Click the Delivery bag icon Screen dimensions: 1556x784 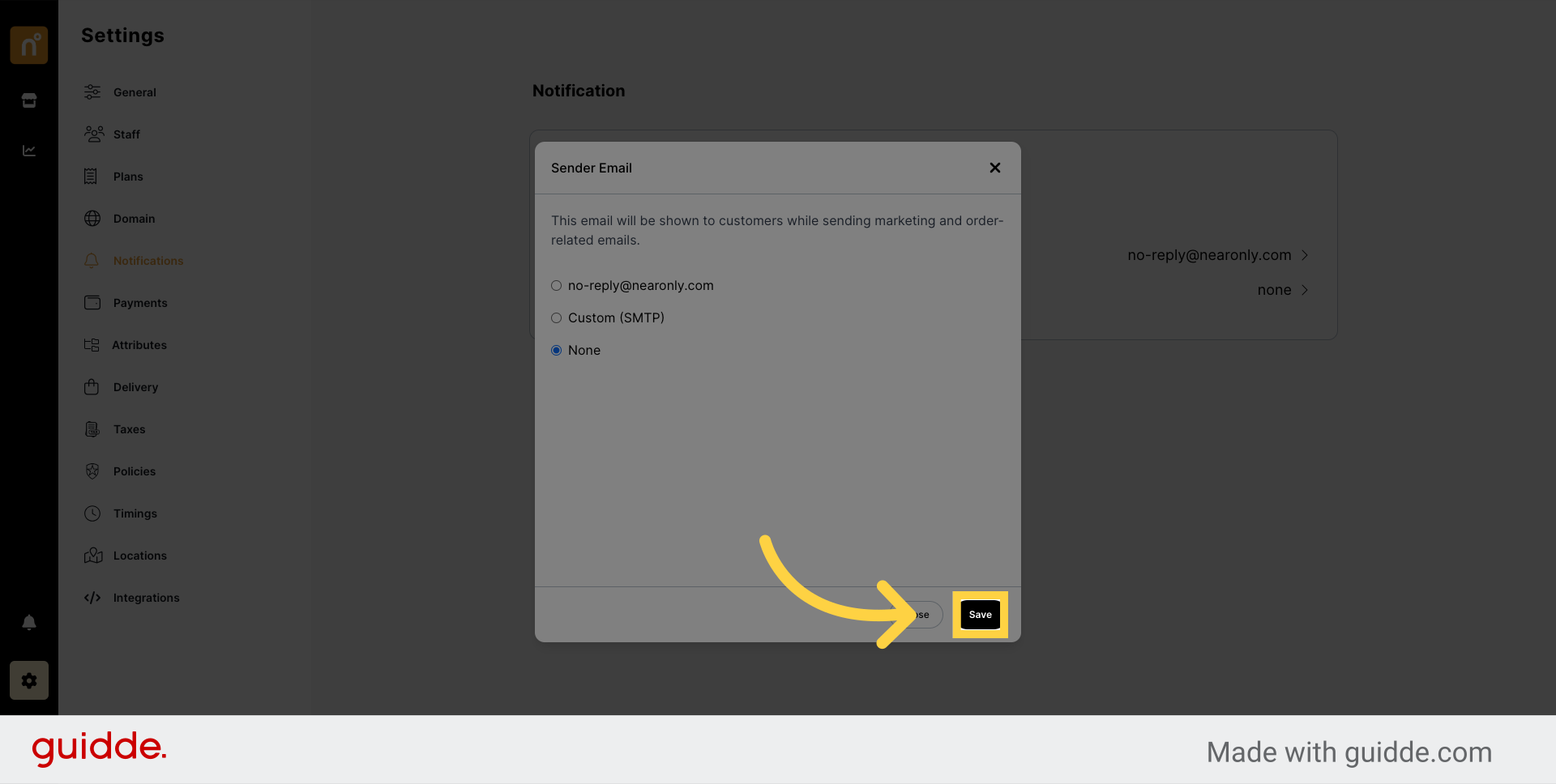(x=92, y=387)
